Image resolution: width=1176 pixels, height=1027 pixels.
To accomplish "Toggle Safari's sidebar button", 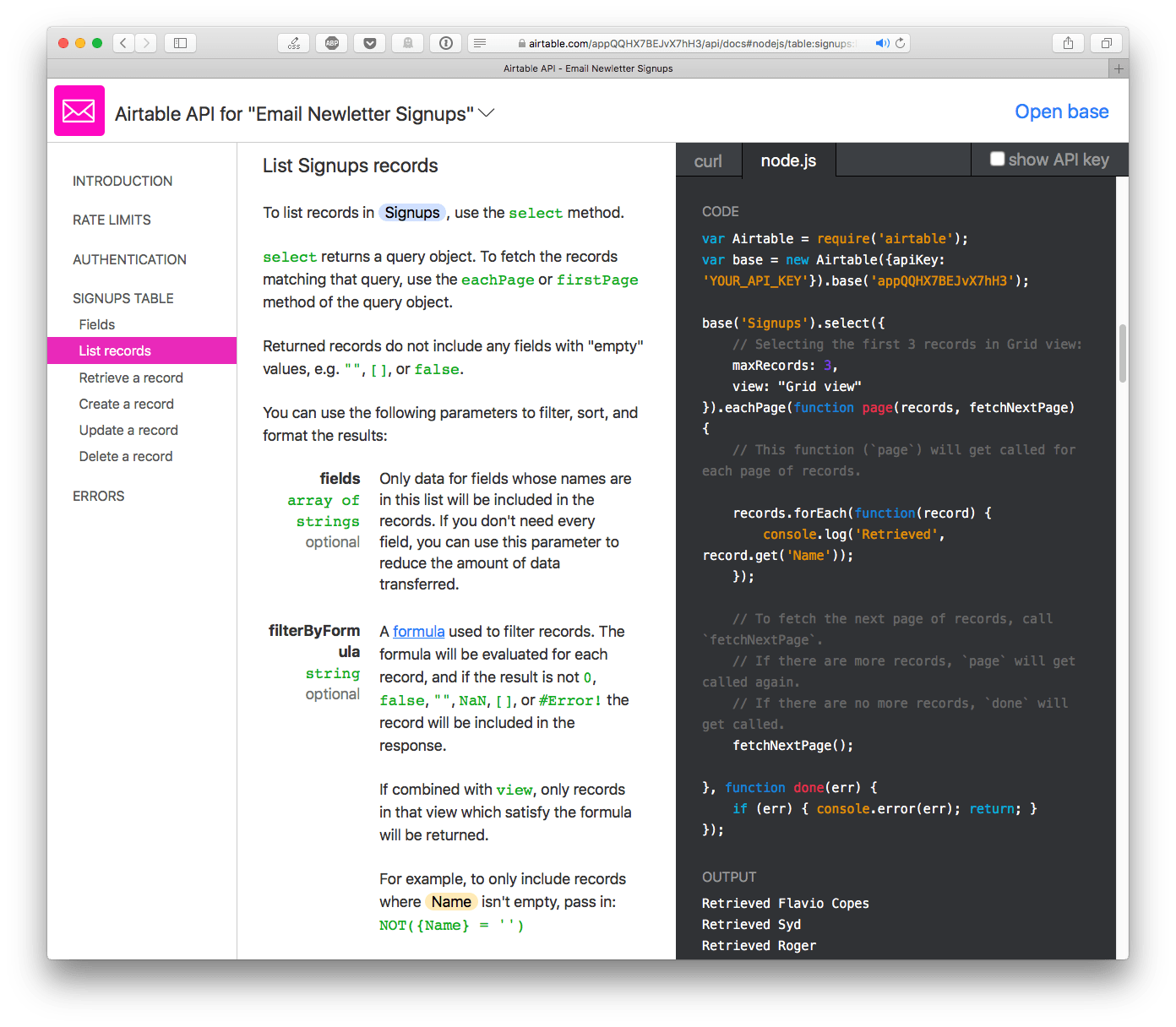I will [x=180, y=43].
